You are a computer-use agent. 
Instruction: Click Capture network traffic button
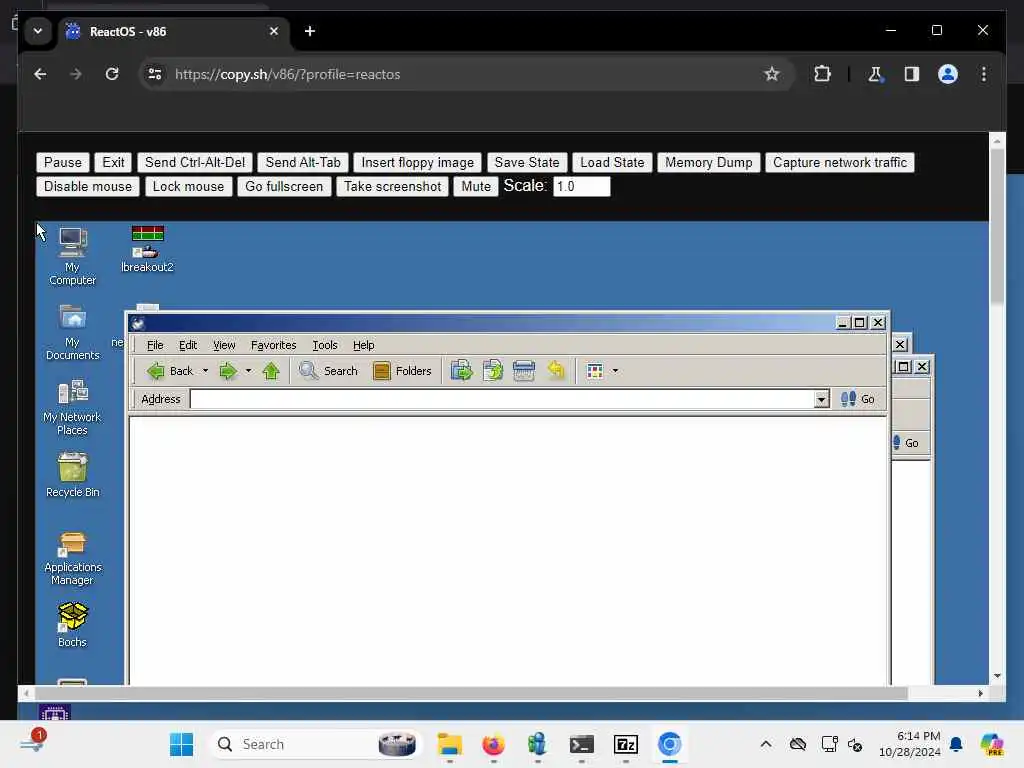point(840,163)
